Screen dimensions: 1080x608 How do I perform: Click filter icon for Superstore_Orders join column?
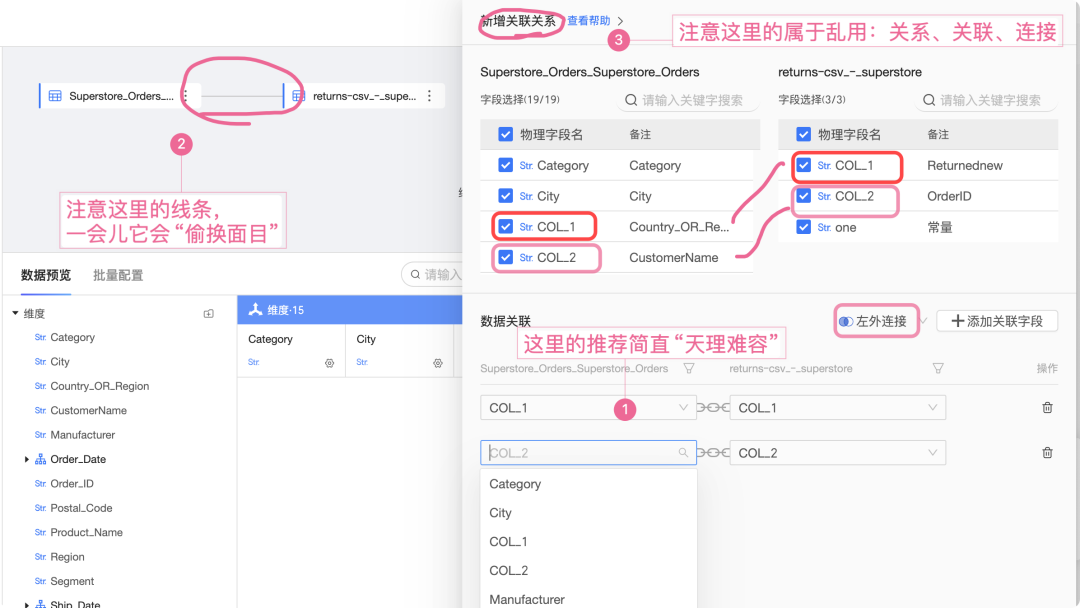coord(689,368)
